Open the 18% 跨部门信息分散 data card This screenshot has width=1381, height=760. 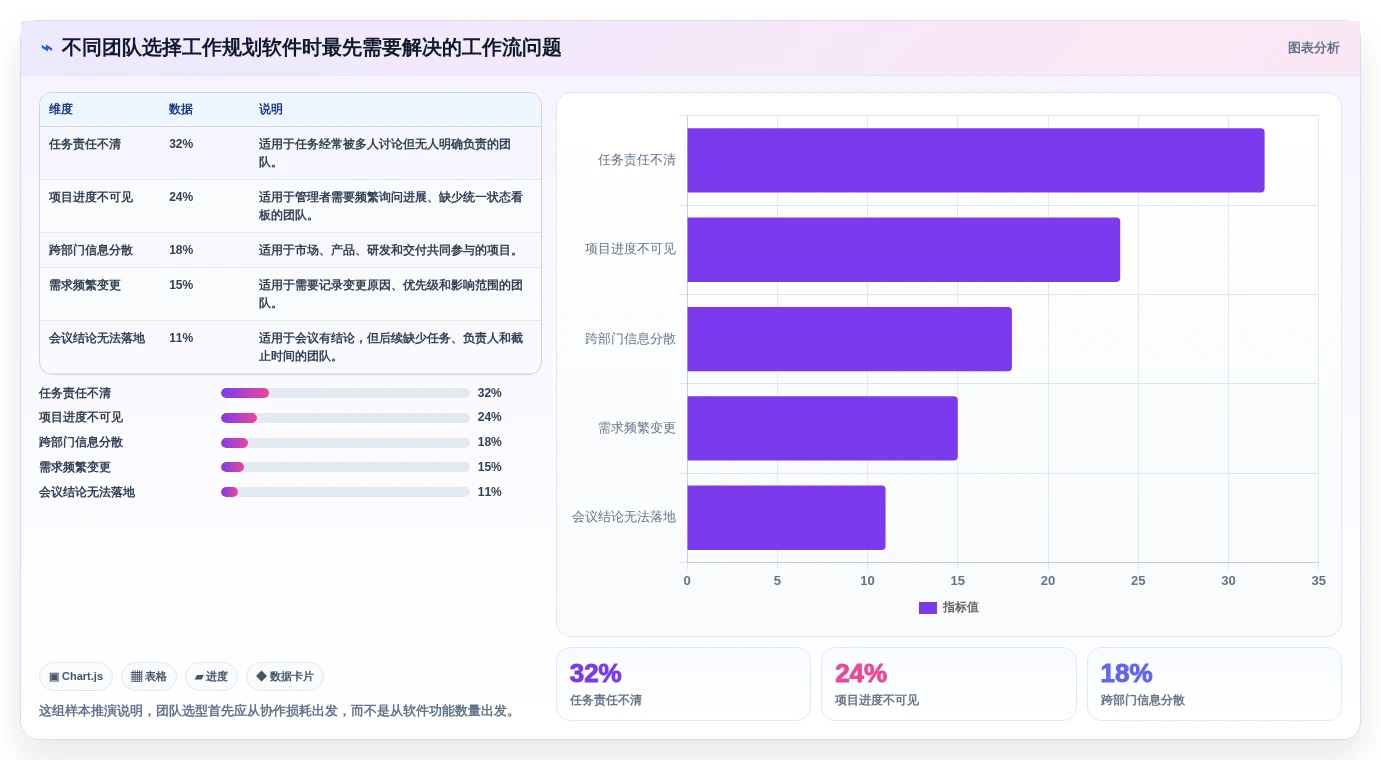point(1214,684)
